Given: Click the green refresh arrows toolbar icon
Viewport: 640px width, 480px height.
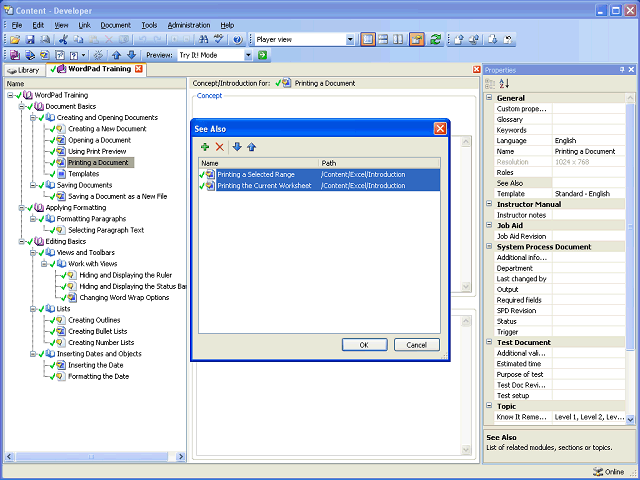Looking at the screenshot, I should pos(436,40).
